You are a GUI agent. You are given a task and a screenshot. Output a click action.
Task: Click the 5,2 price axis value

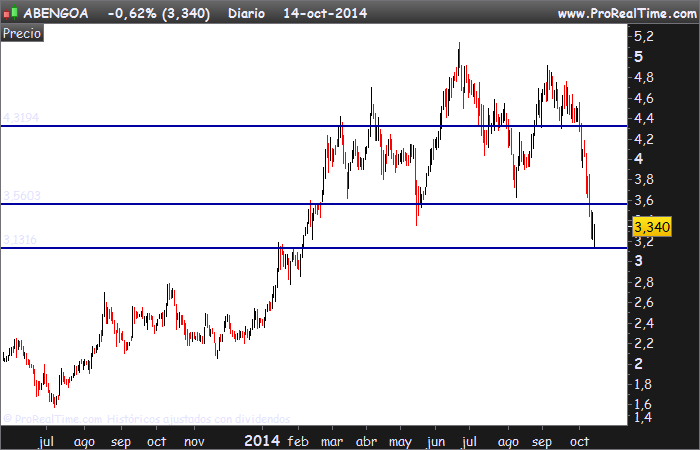(644, 36)
